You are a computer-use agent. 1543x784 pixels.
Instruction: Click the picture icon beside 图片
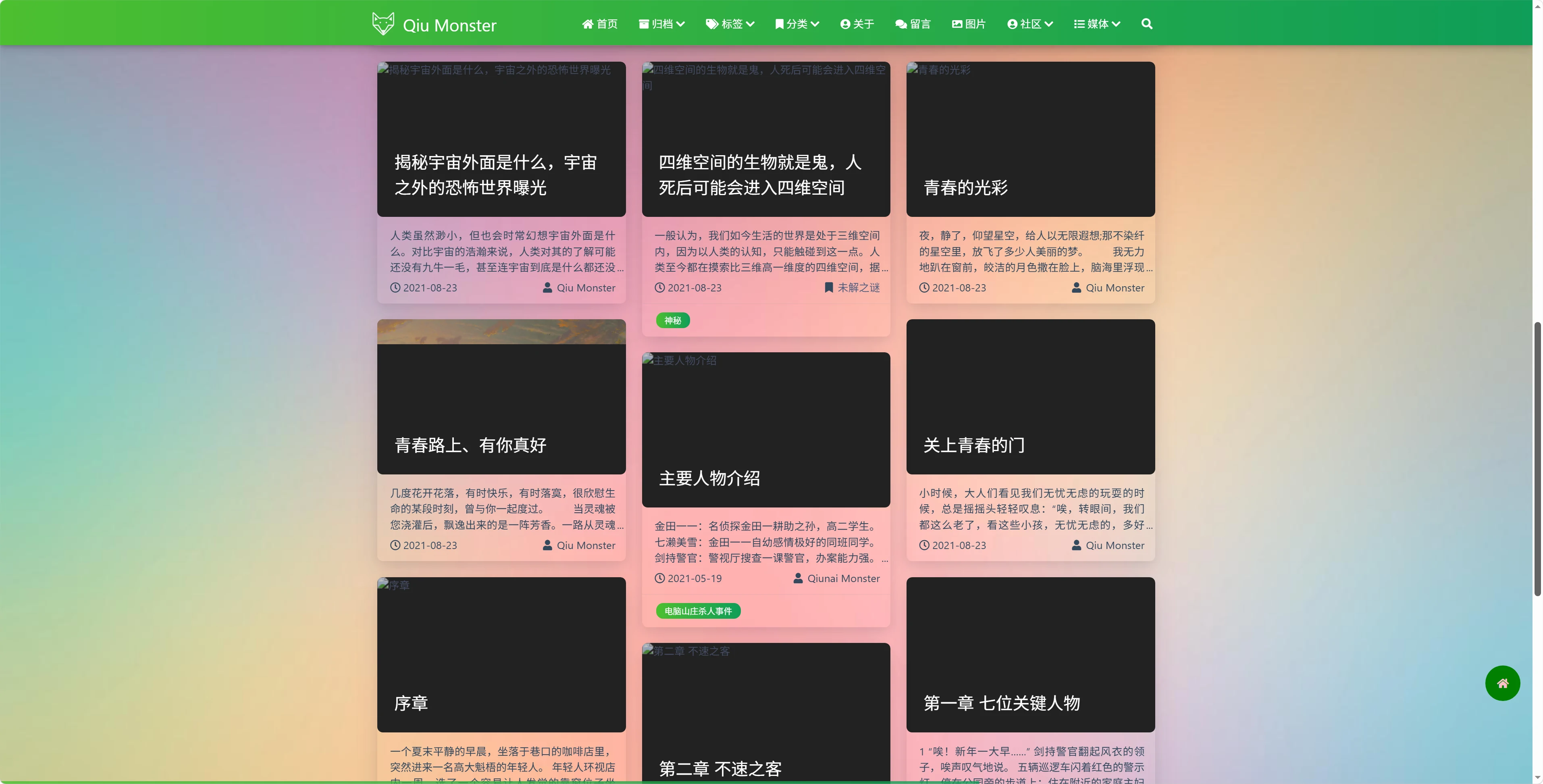click(957, 24)
